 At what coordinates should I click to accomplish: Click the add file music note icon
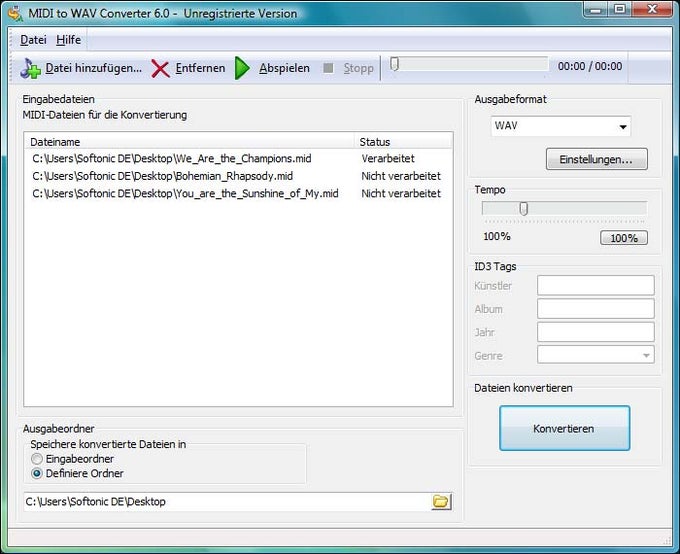click(30, 69)
